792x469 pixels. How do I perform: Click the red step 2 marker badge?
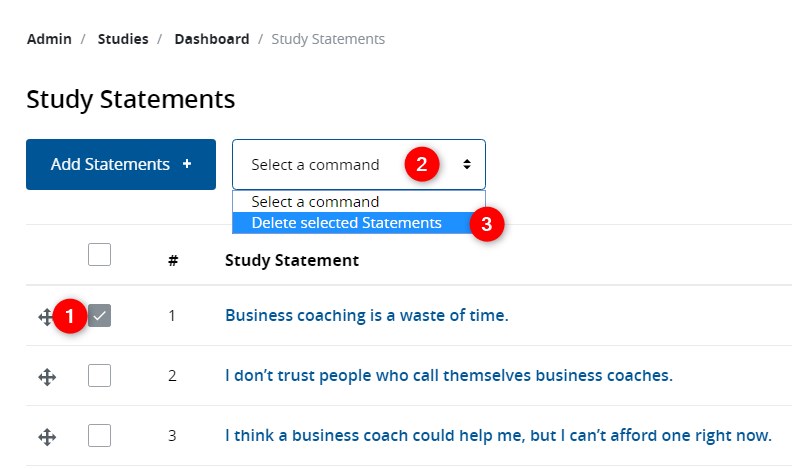(421, 165)
